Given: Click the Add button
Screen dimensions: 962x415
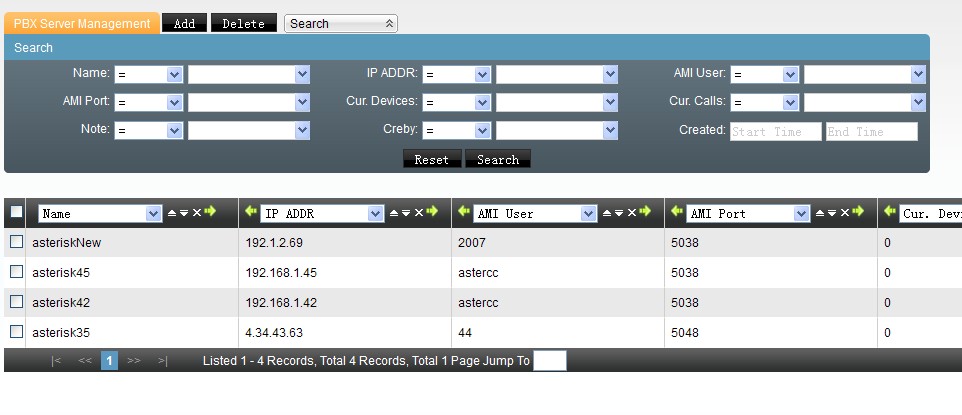Looking at the screenshot, I should [x=184, y=23].
